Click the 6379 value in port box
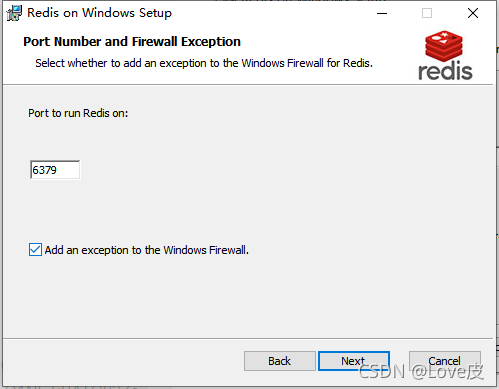Screen dimensions: 499x389 click(x=44, y=170)
